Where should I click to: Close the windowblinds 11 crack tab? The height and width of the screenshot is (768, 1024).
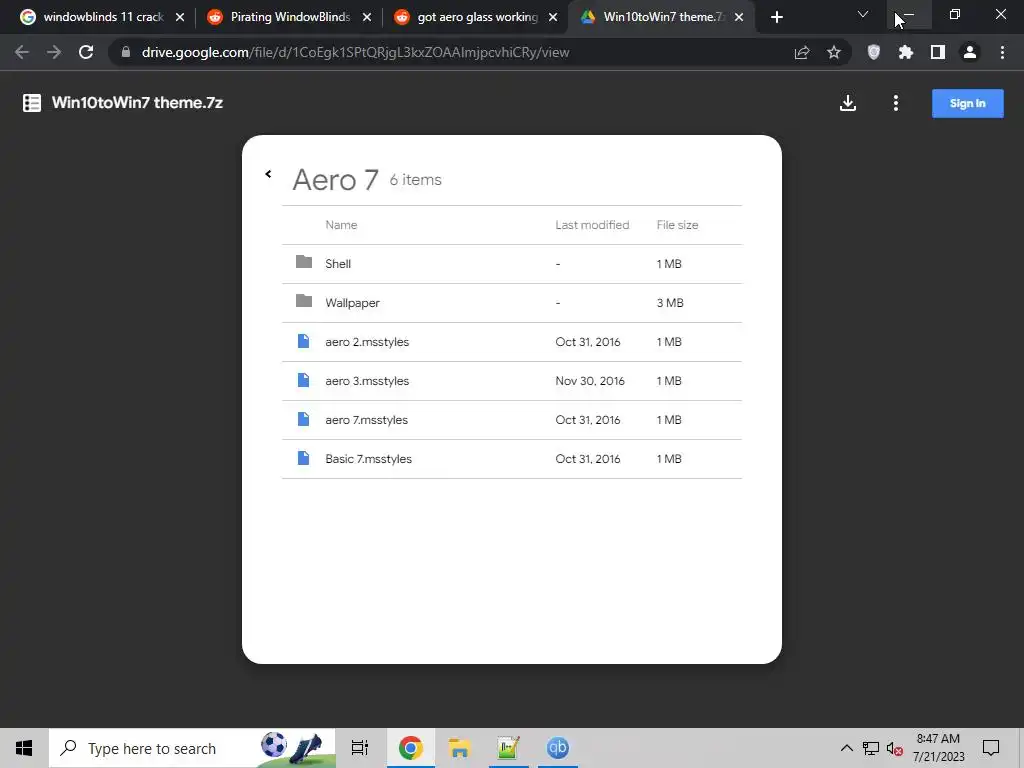tap(180, 18)
